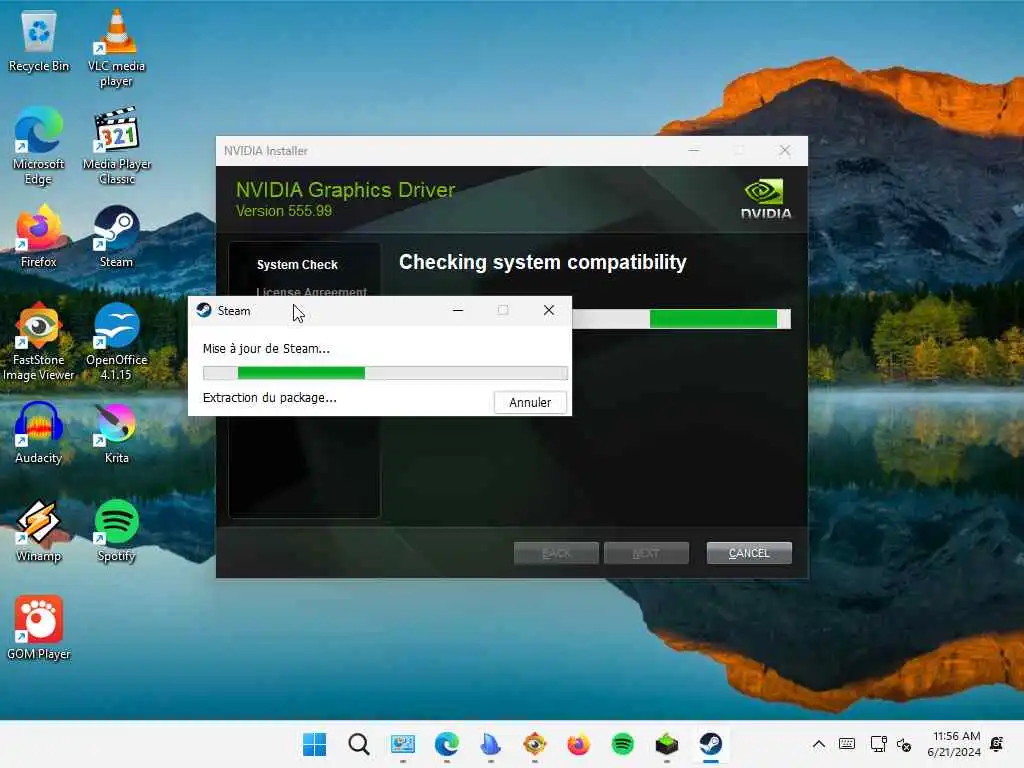This screenshot has width=1024, height=768.
Task: Click the Steam logo in the dialog title bar
Action: 204,310
